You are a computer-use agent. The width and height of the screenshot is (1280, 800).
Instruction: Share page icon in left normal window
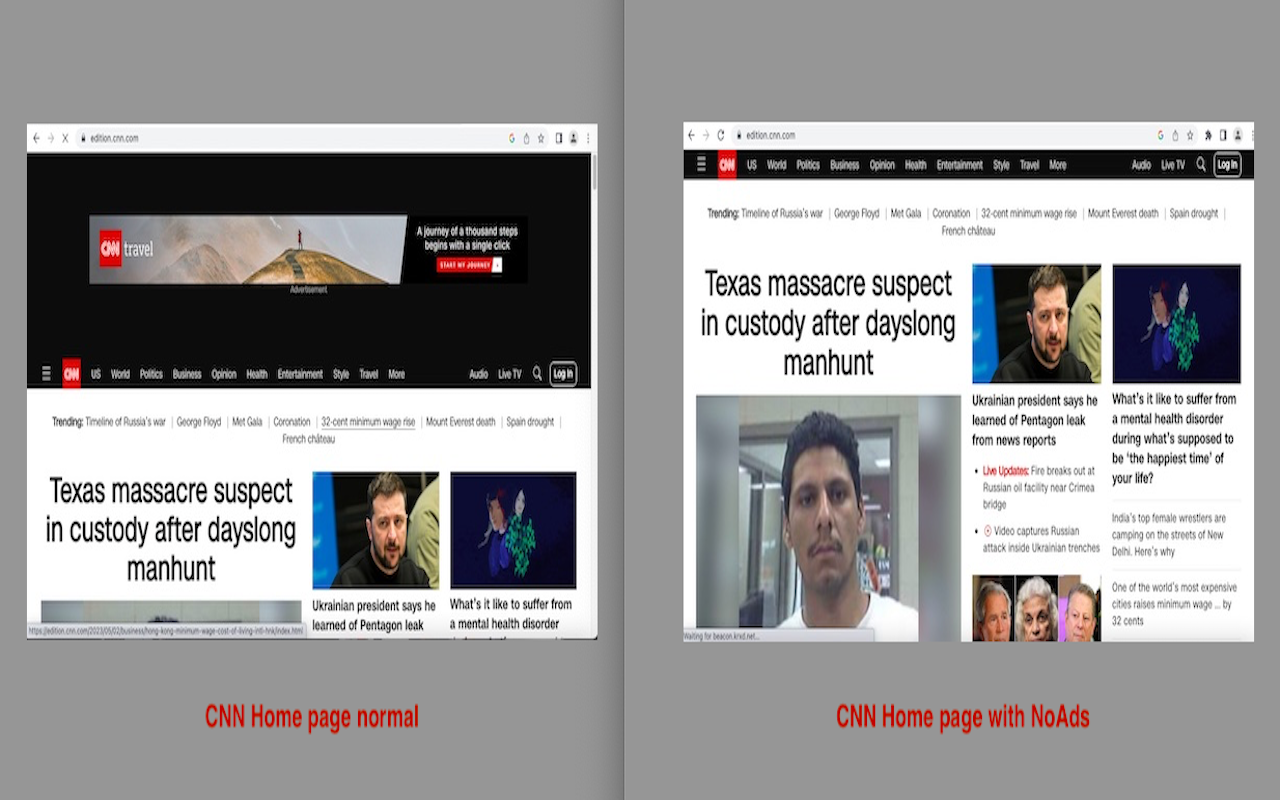(x=526, y=138)
